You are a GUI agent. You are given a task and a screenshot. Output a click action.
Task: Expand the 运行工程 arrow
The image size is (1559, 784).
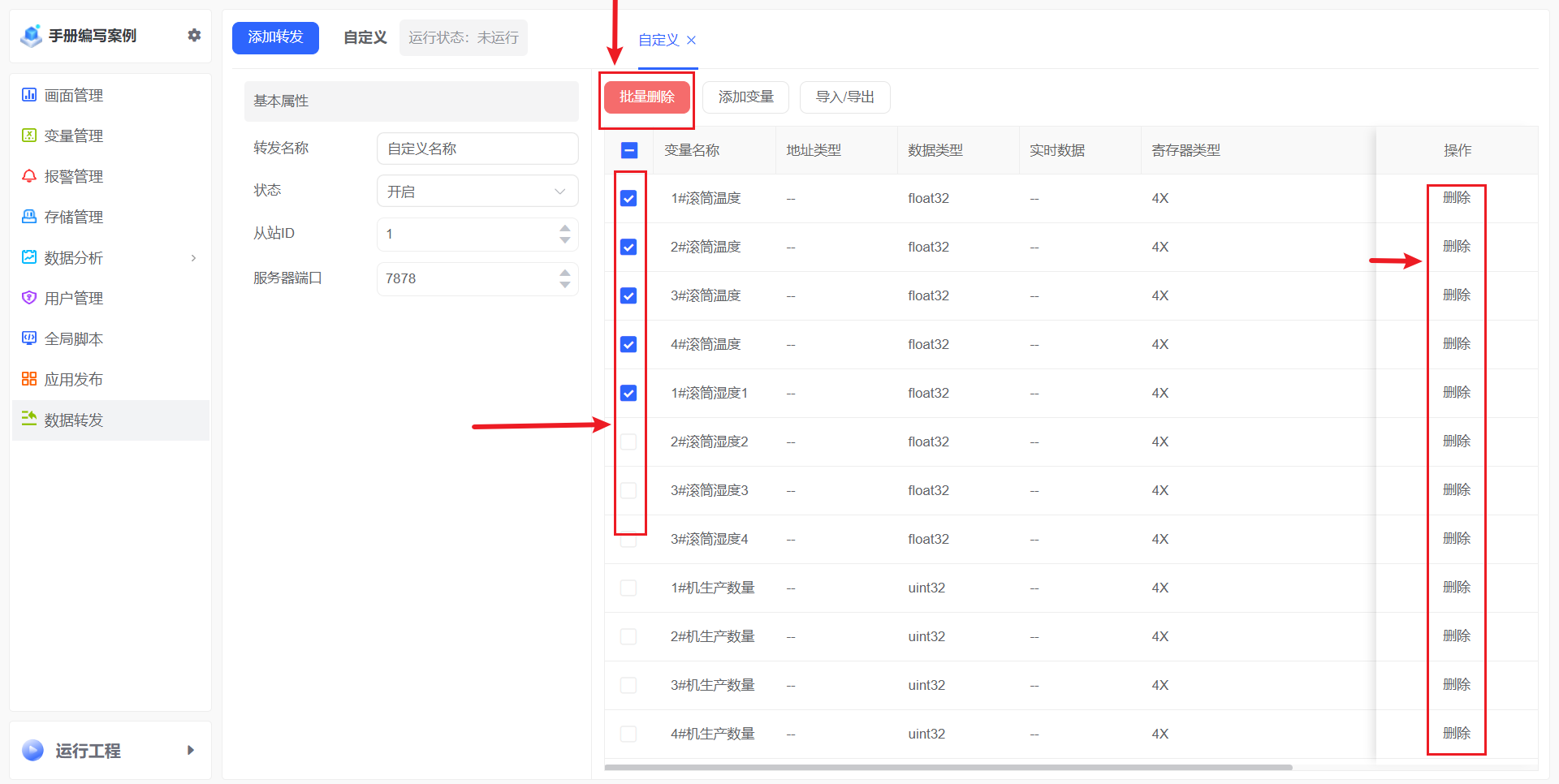click(x=191, y=750)
